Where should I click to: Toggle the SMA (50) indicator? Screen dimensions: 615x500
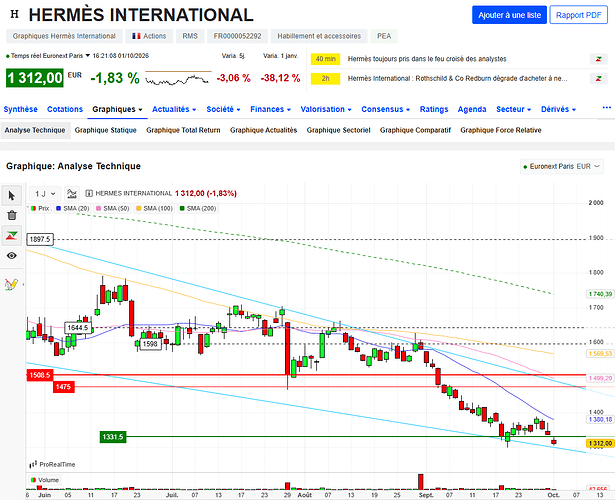click(x=113, y=208)
